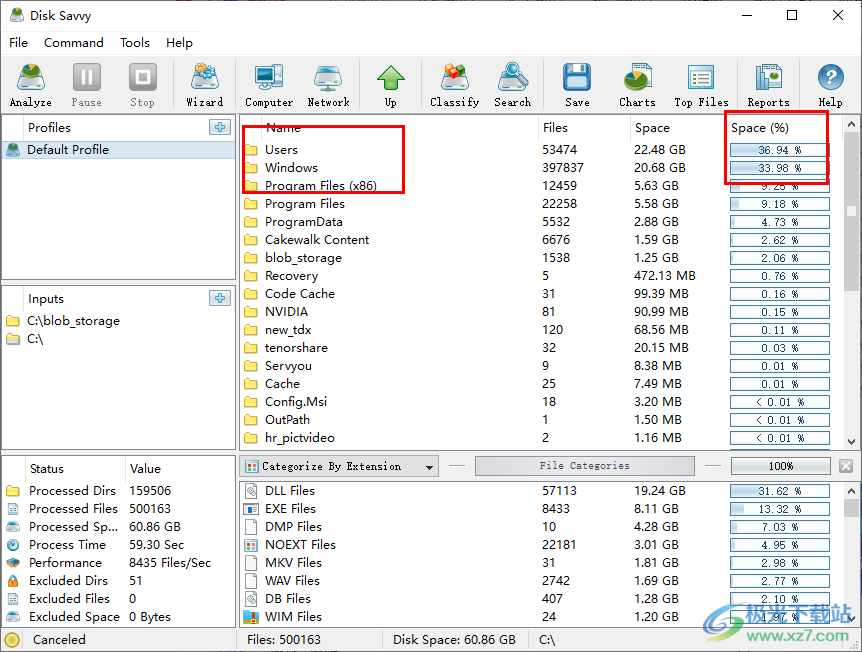
Task: Click the EXE Files category icon
Action: click(251, 509)
